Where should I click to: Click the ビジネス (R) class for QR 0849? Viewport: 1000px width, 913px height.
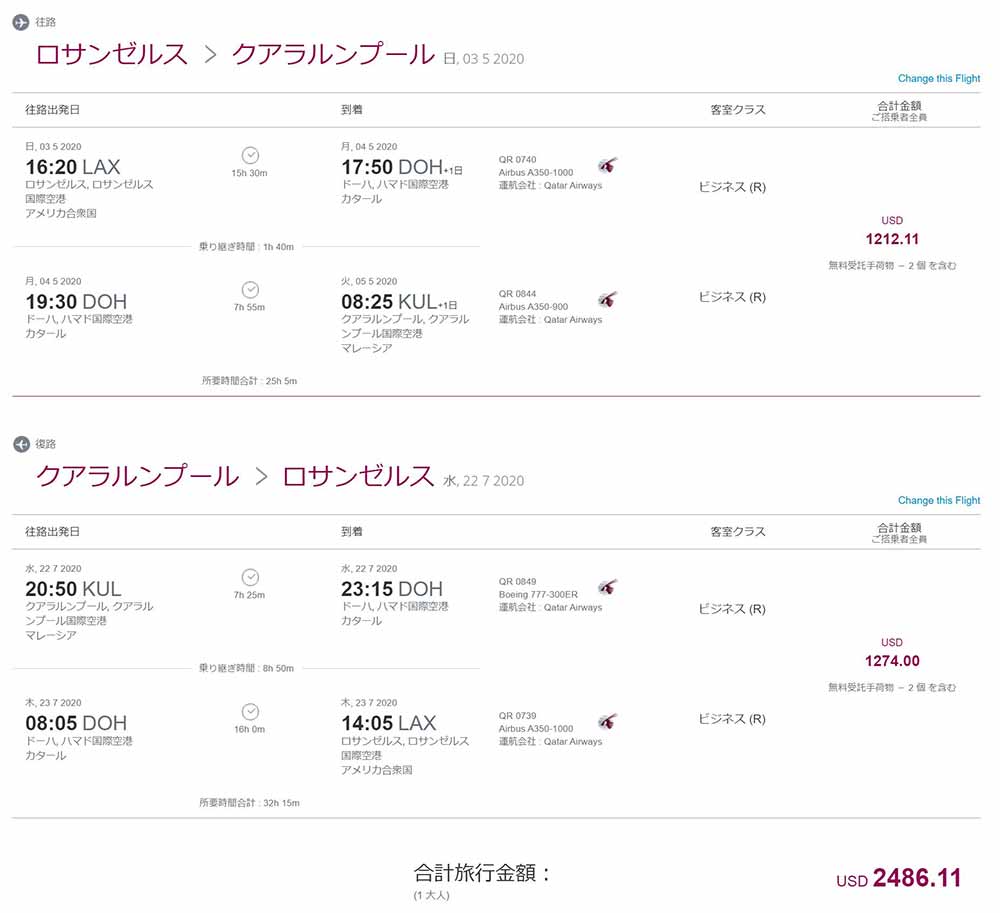(732, 609)
